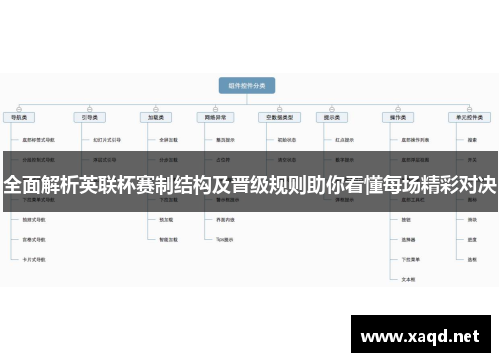Click the 底部操作列表 leaf under 操作类
Screen dimensions: 500x362
point(415,140)
